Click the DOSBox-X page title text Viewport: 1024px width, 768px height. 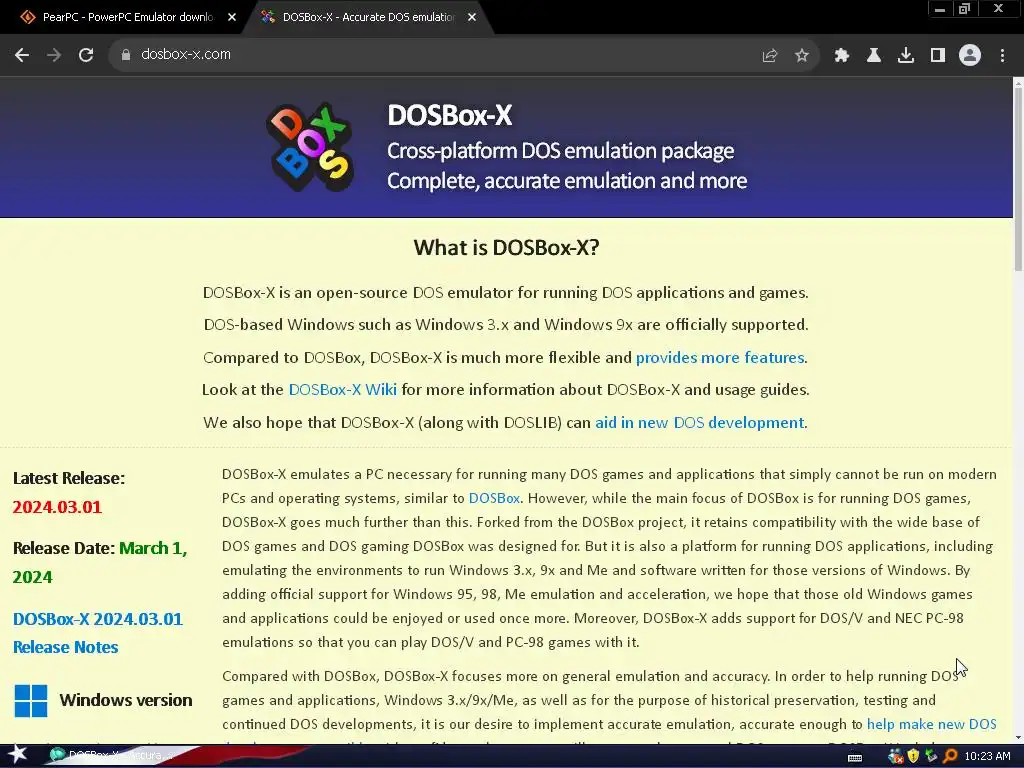pyautogui.click(x=450, y=116)
